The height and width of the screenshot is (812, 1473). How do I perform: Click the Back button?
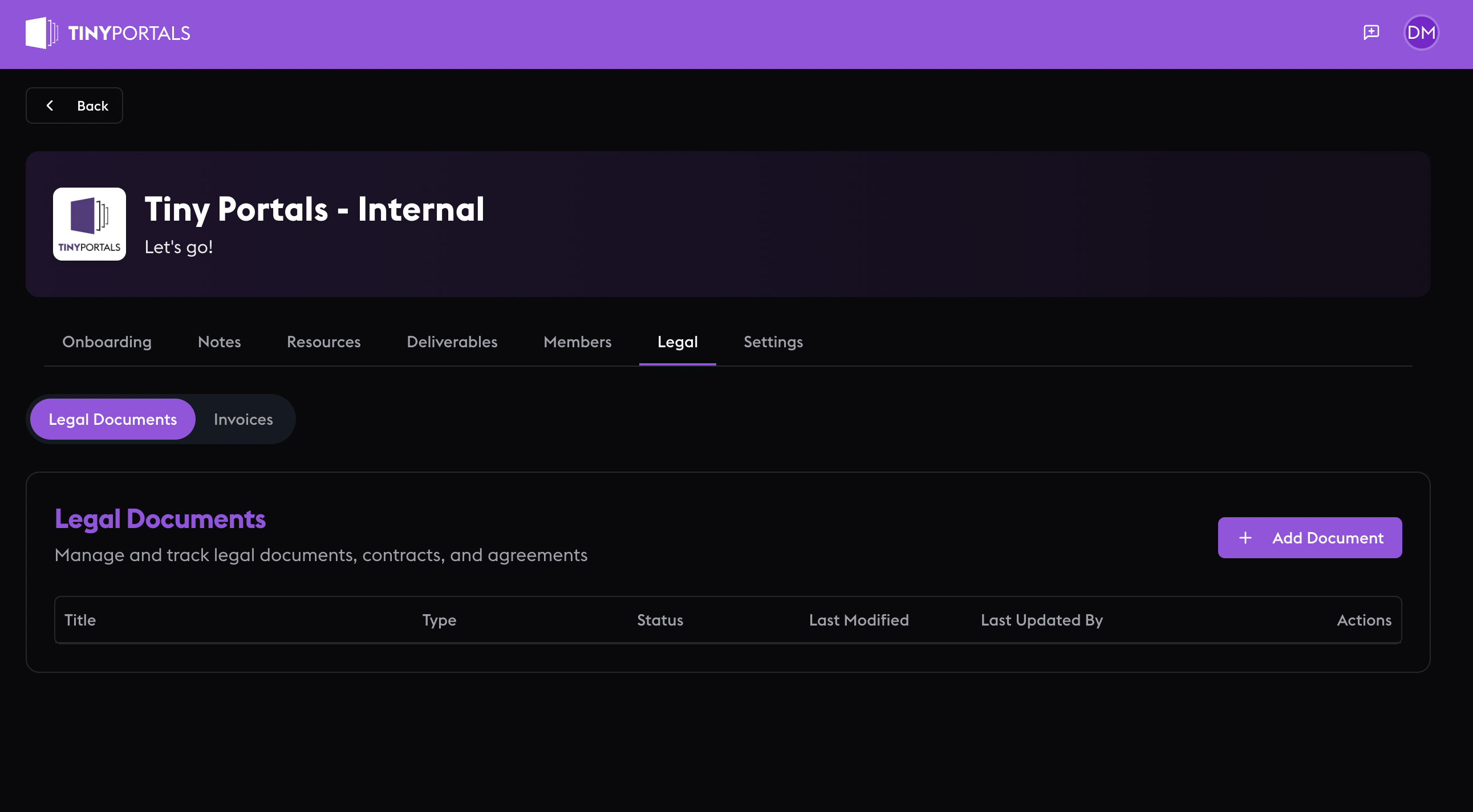(74, 105)
